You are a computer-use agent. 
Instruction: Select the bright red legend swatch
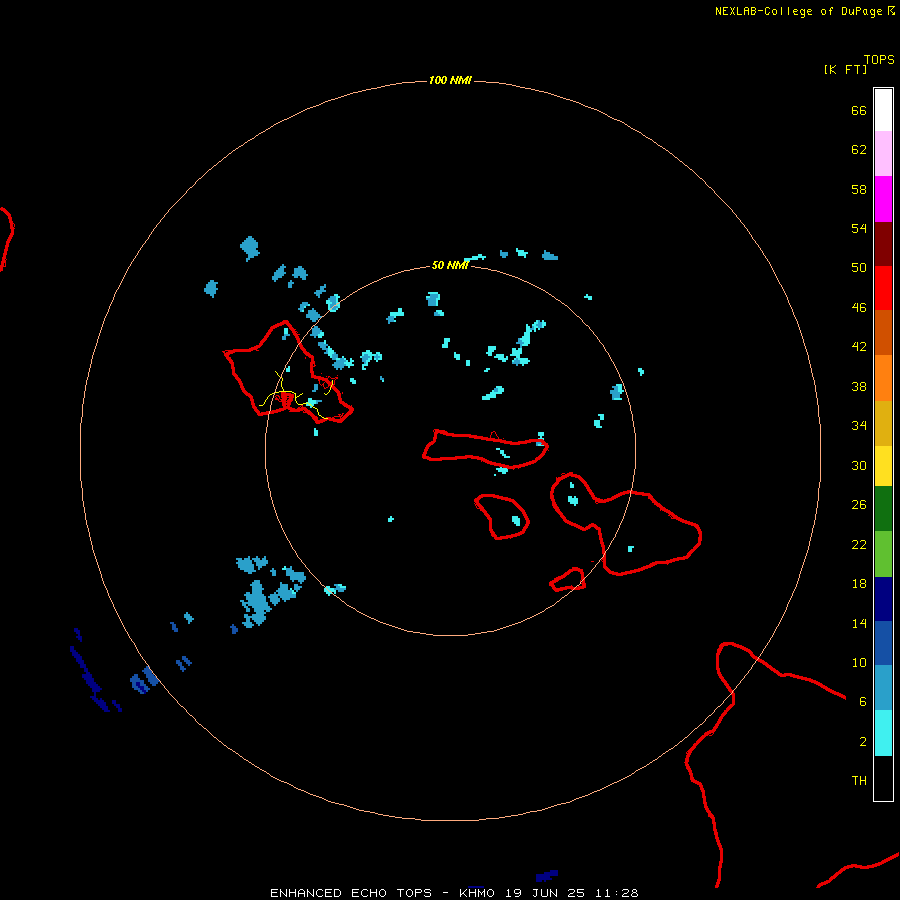click(x=883, y=288)
